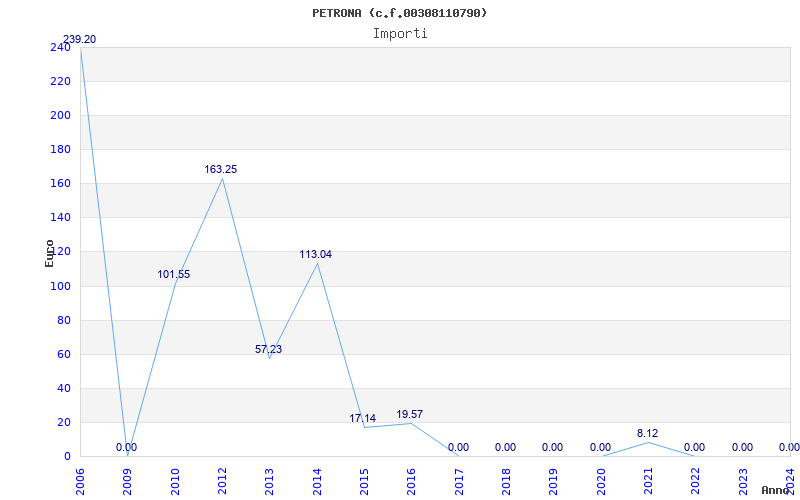800x500 pixels.
Task: Click the chart title PETRONA (c.f.00308110790)
Action: 399,13
